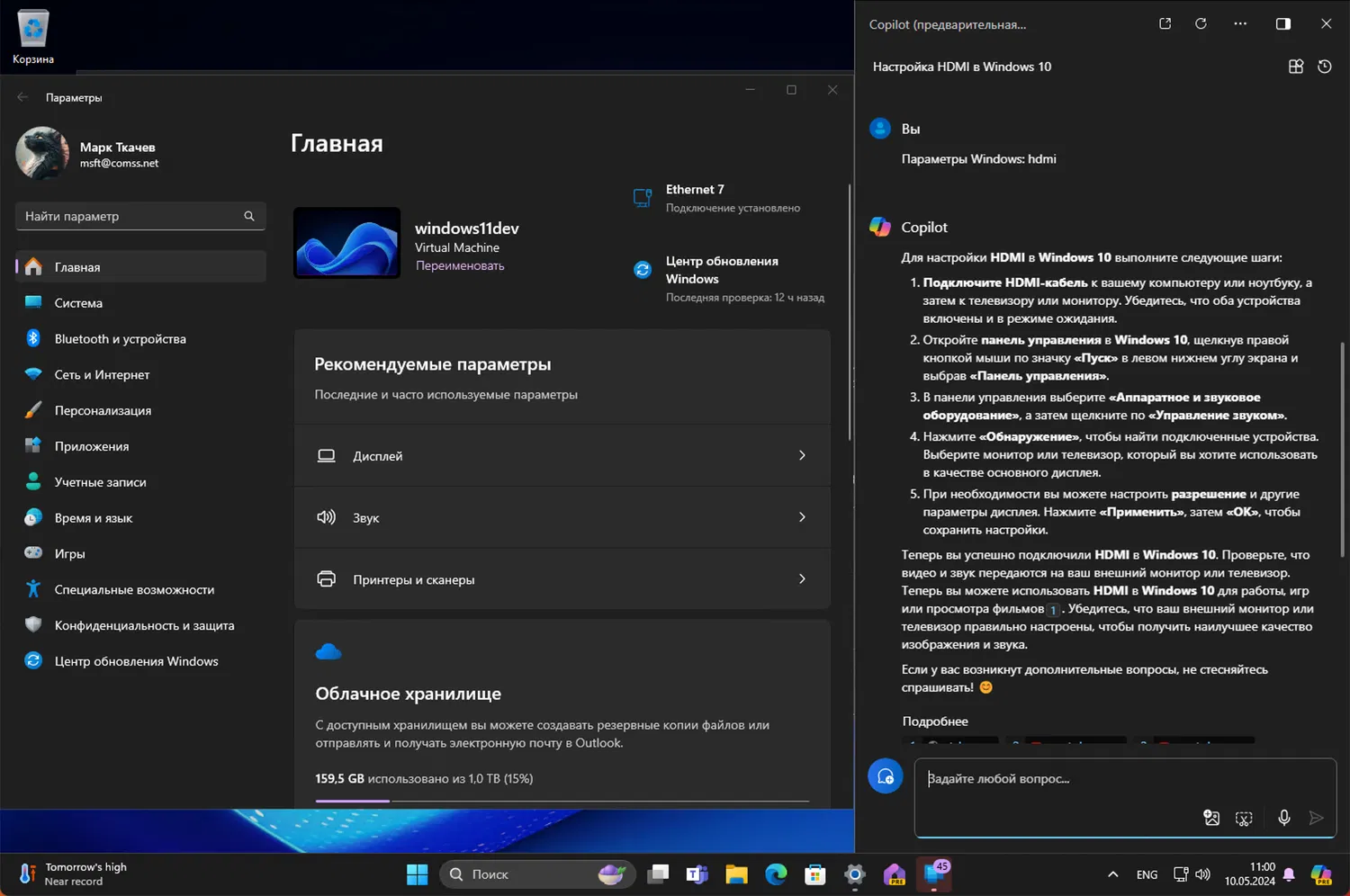Open File Explorer from the taskbar
The height and width of the screenshot is (896, 1350).
click(x=737, y=874)
